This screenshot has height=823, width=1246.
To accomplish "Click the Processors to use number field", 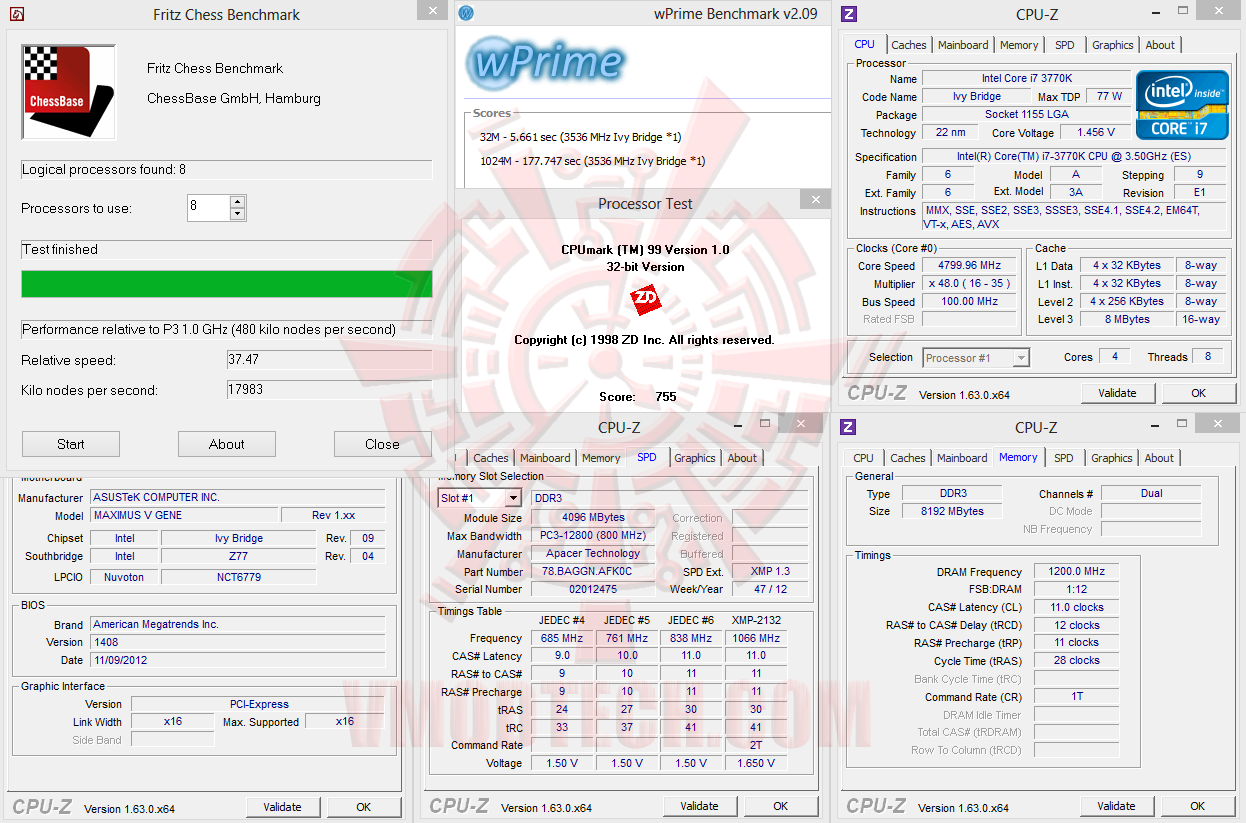I will [208, 208].
